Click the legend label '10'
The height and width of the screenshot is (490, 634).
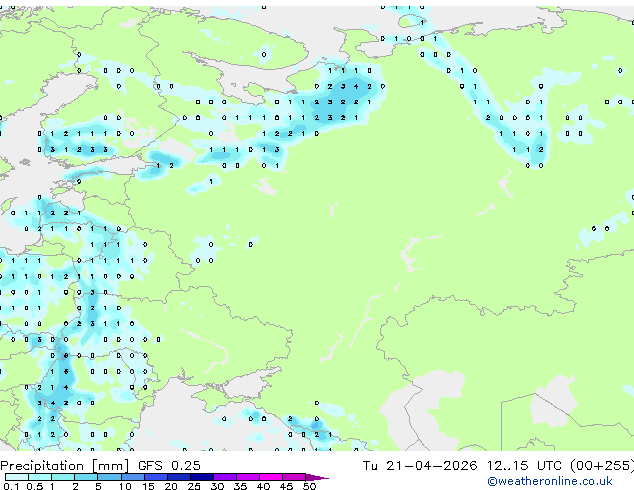click(125, 486)
